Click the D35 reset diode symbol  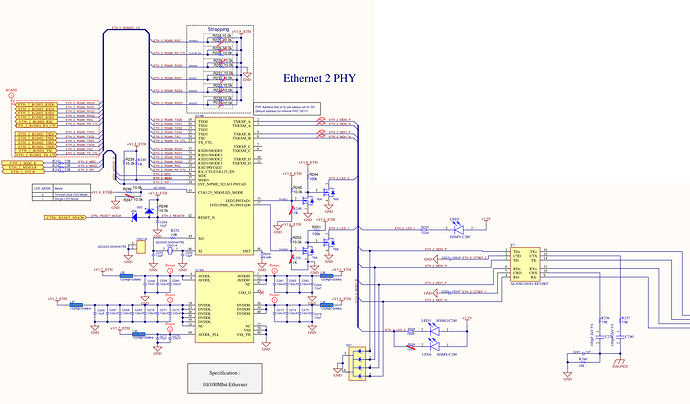(148, 213)
